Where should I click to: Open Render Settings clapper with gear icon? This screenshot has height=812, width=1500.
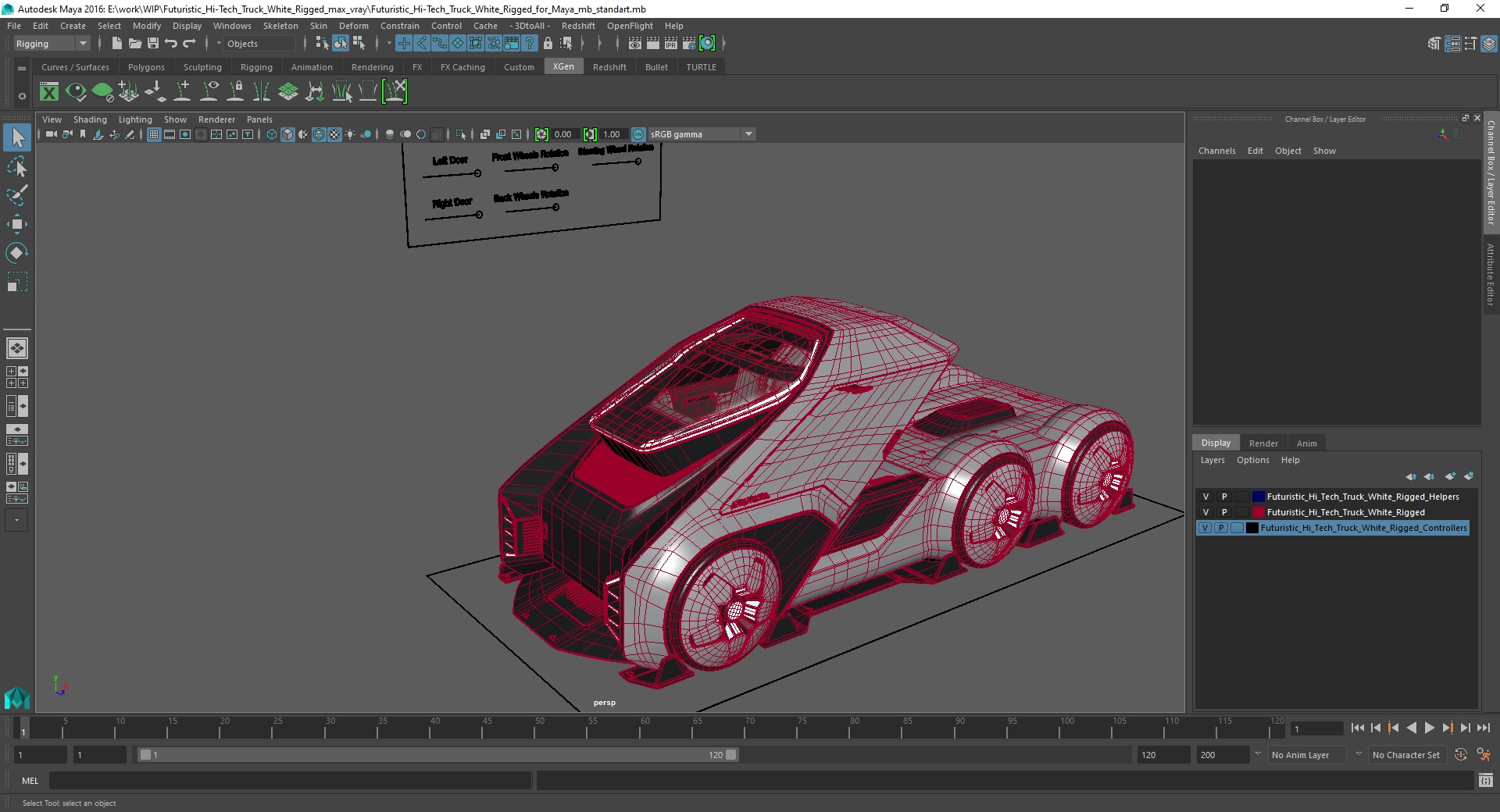689,44
